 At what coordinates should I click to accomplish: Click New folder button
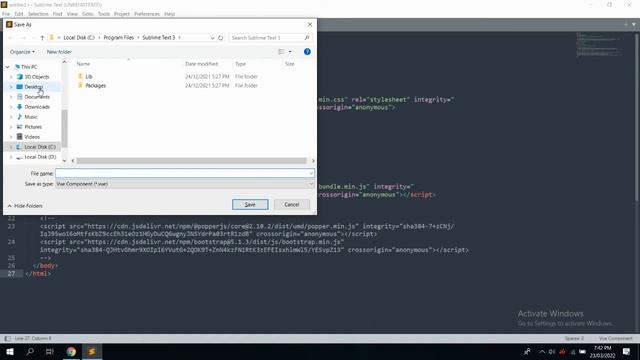coord(59,52)
